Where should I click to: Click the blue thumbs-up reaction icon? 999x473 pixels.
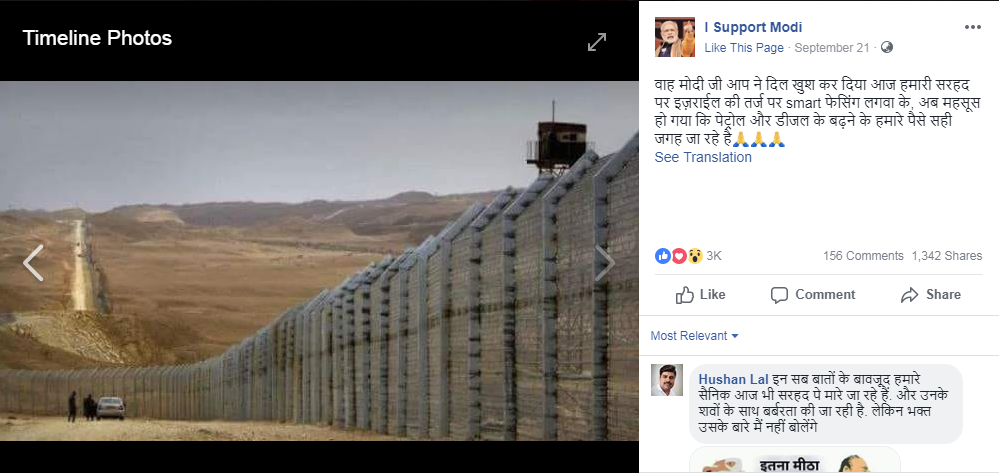pos(663,256)
